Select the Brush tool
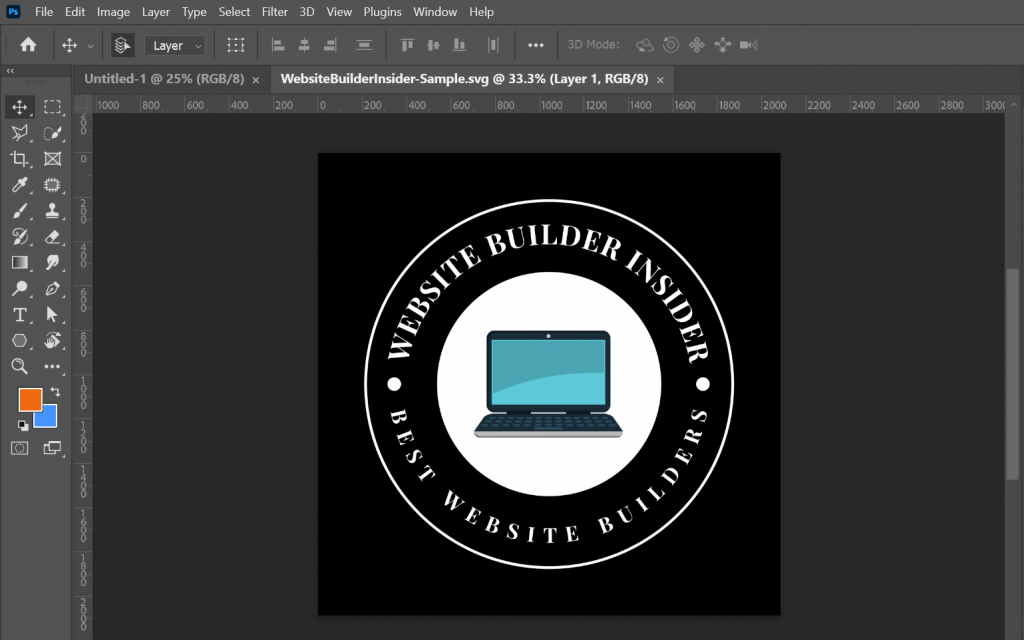The image size is (1024, 640). [x=20, y=211]
